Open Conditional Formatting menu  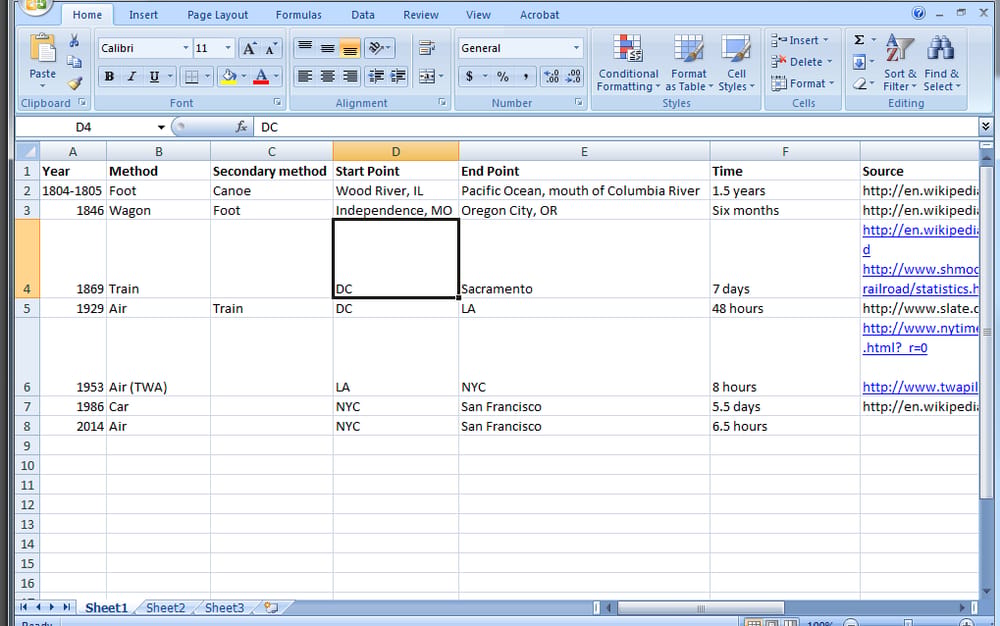(628, 63)
